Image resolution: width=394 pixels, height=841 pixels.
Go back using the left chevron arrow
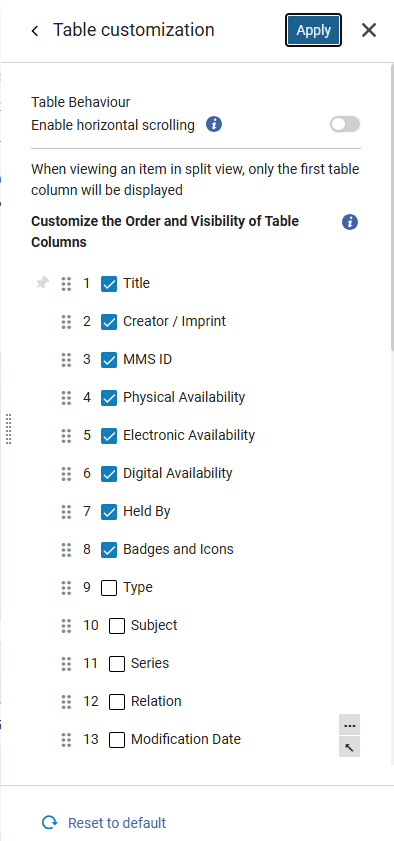[x=35, y=31]
